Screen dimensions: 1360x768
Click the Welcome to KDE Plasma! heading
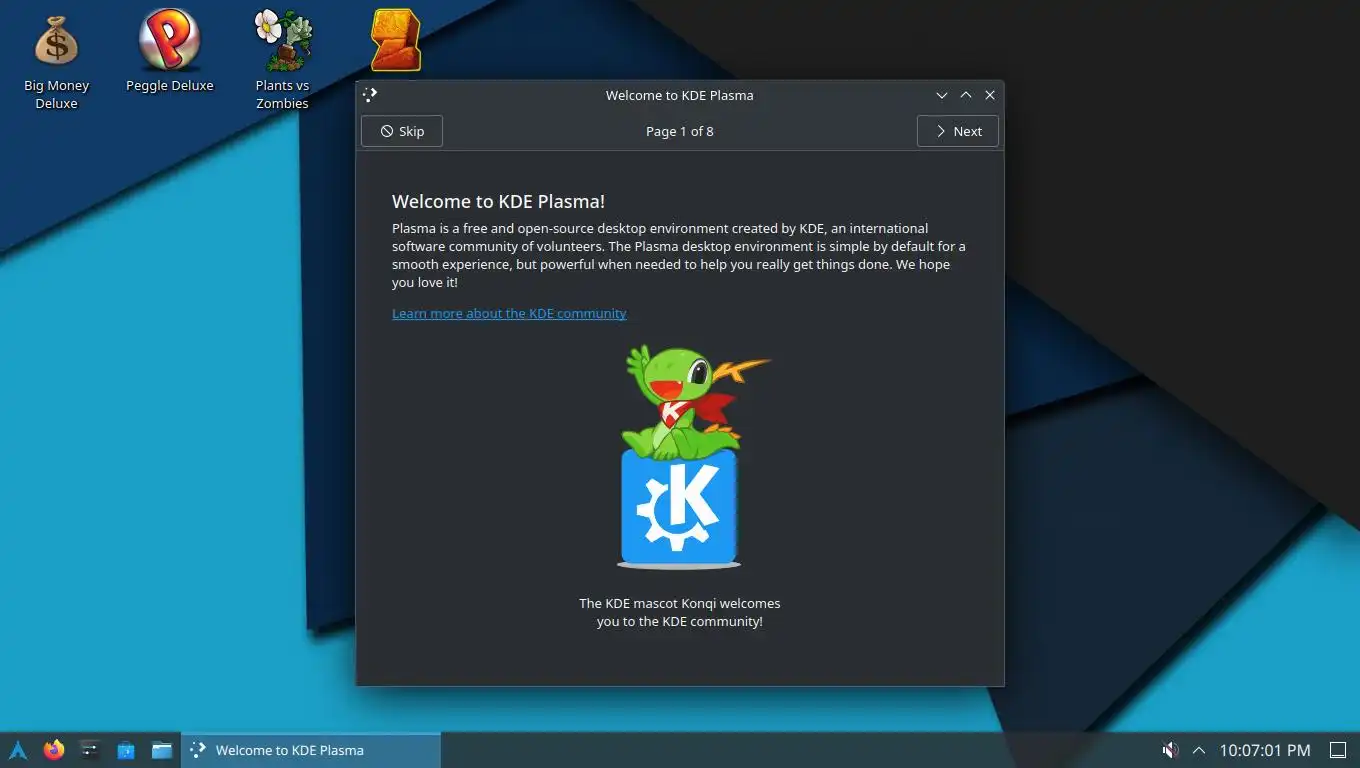pos(498,202)
